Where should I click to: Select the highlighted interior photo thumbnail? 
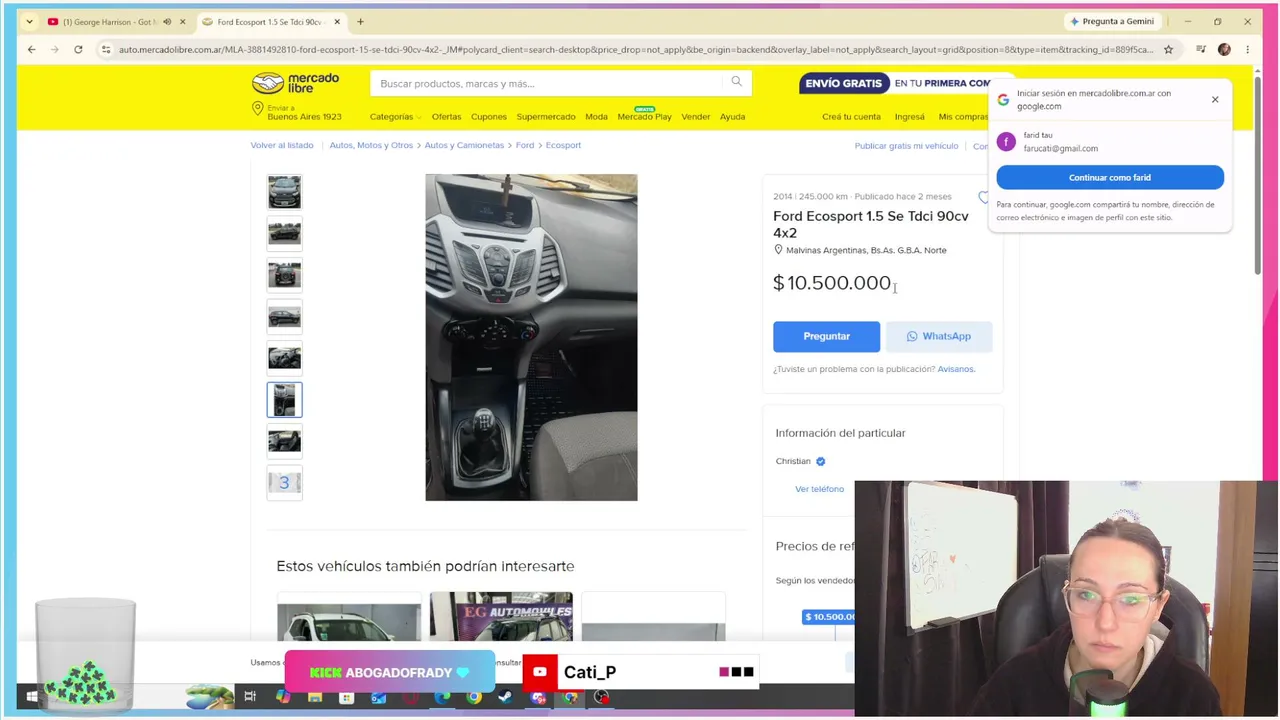(284, 400)
